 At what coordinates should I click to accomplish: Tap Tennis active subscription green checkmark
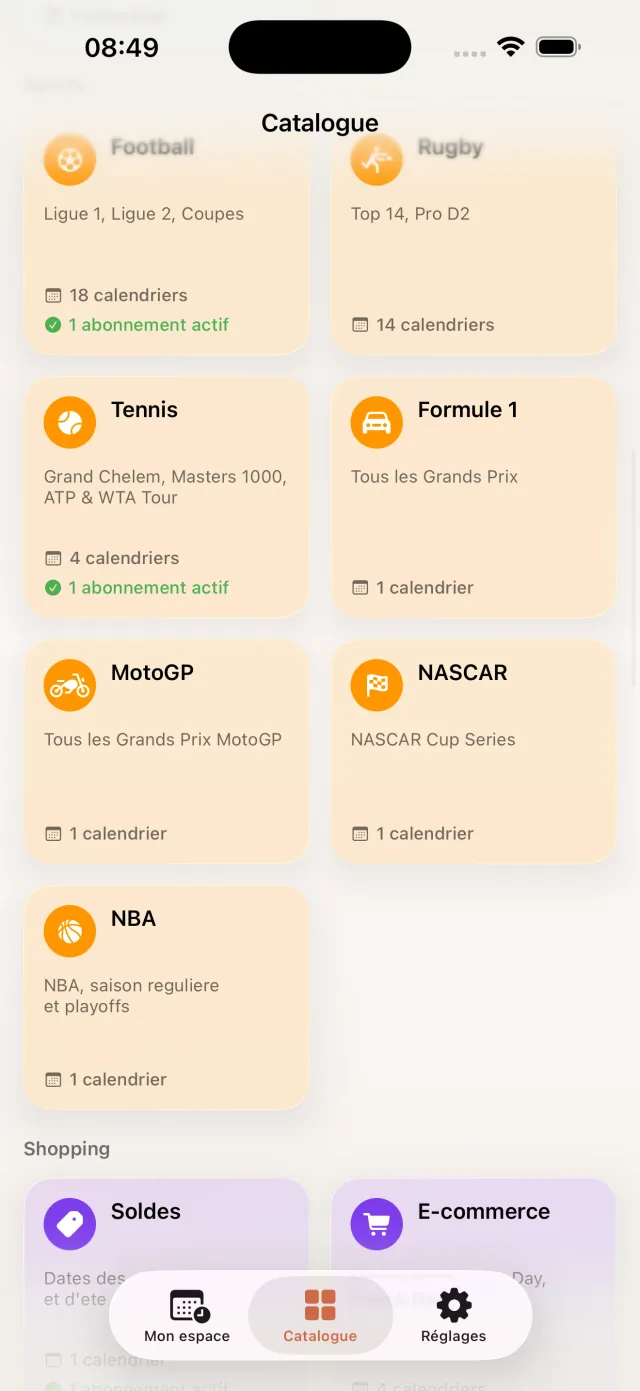(x=53, y=588)
